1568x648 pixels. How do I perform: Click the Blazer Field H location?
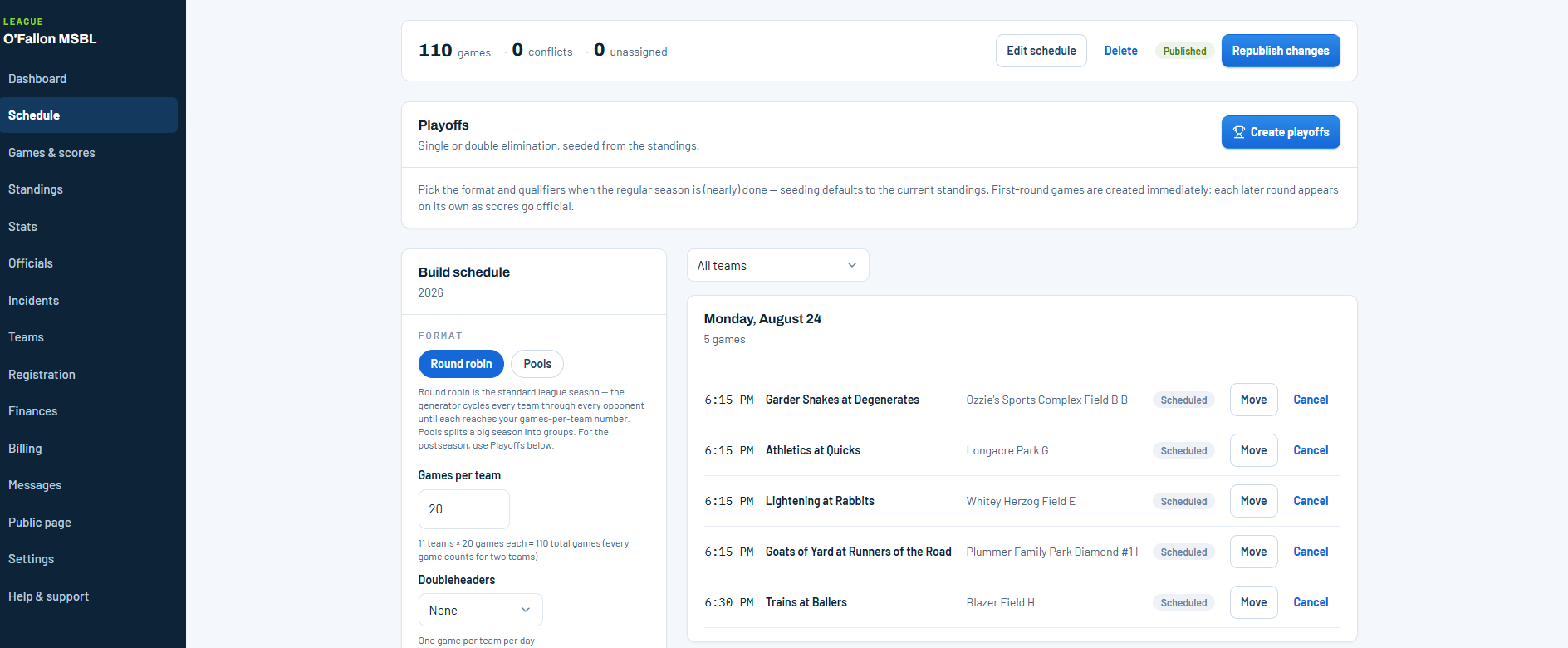click(x=1001, y=602)
